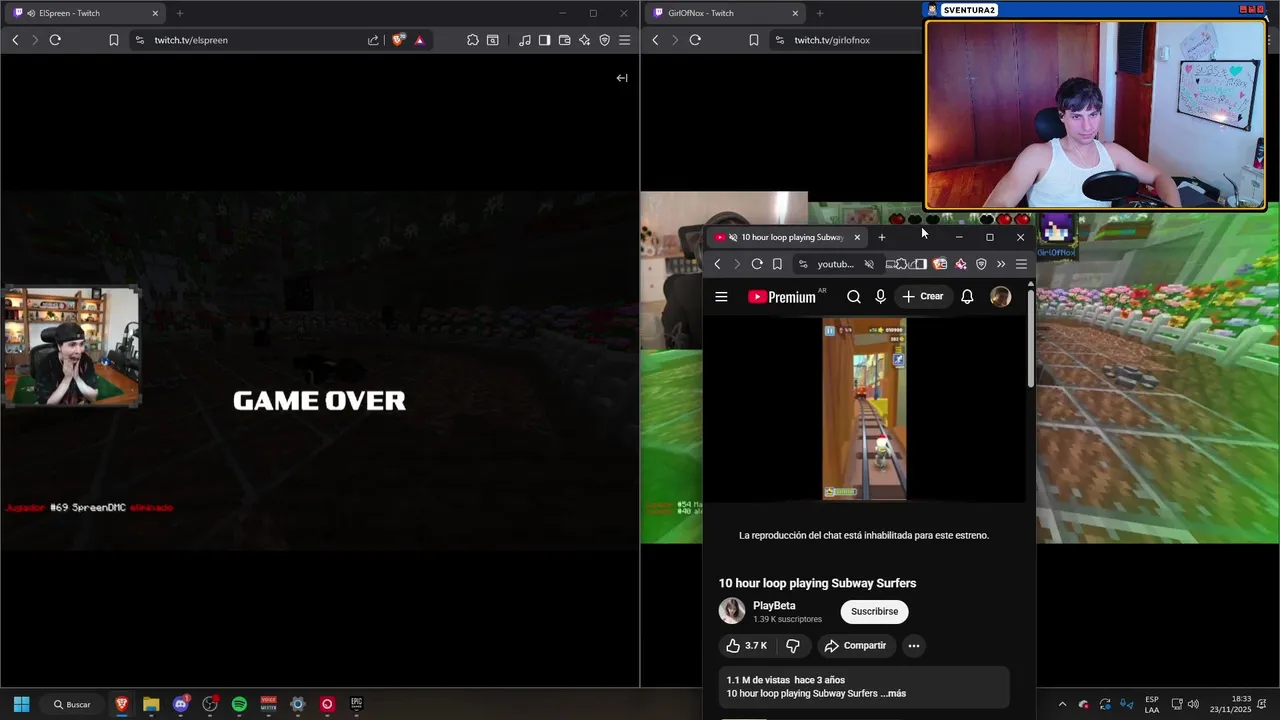Bookmark the YouTube page
The width and height of the screenshot is (1280, 720).
click(777, 264)
